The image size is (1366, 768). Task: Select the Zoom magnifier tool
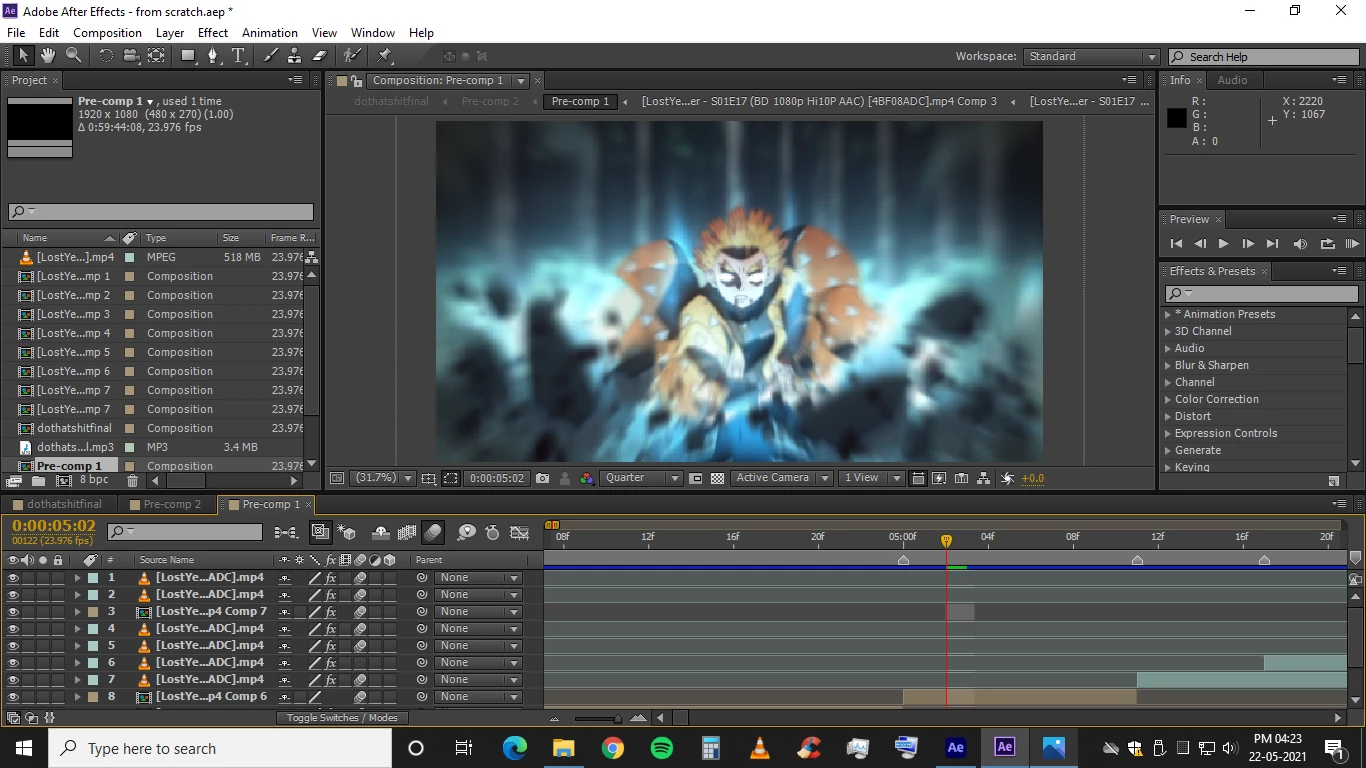click(74, 56)
